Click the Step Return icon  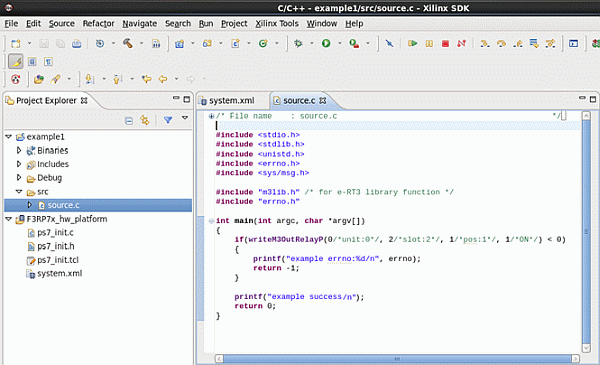click(x=518, y=44)
